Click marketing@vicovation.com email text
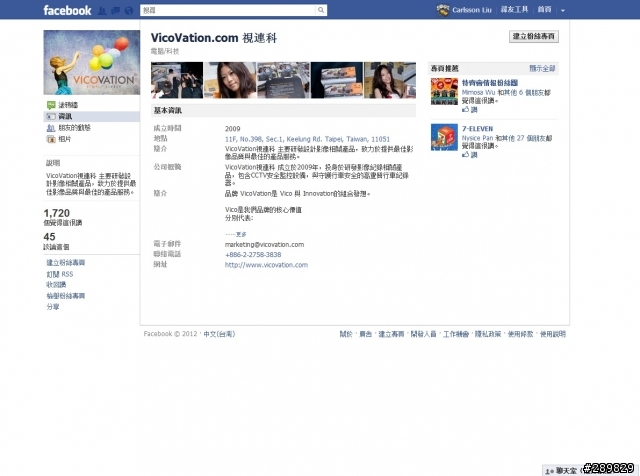Image resolution: width=640 pixels, height=476 pixels. tap(264, 245)
